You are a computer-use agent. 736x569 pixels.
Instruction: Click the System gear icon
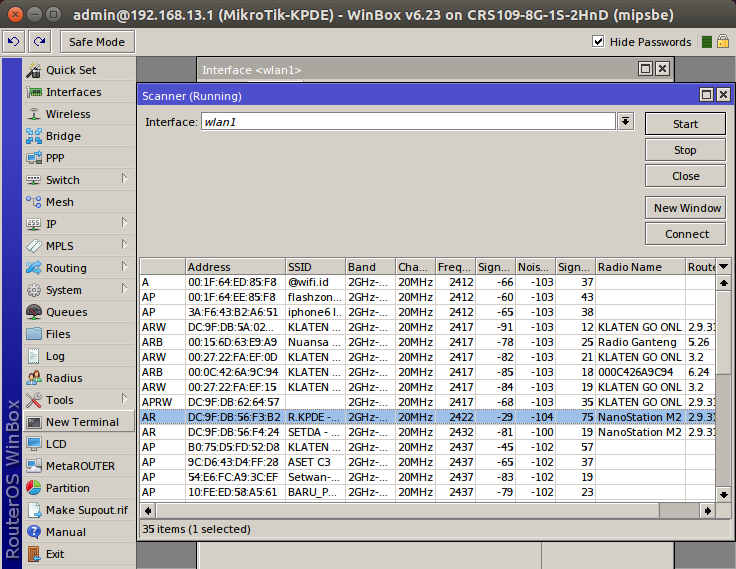(x=34, y=290)
